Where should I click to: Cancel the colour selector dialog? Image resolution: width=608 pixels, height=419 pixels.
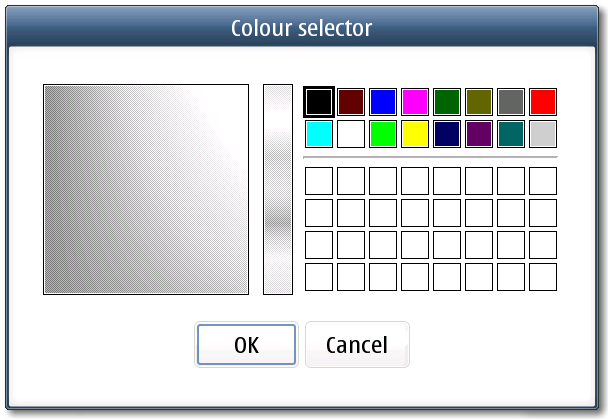(357, 345)
